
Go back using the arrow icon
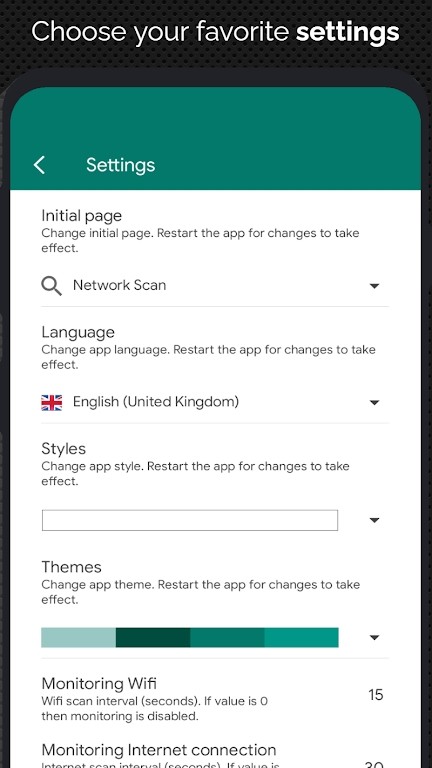point(39,165)
